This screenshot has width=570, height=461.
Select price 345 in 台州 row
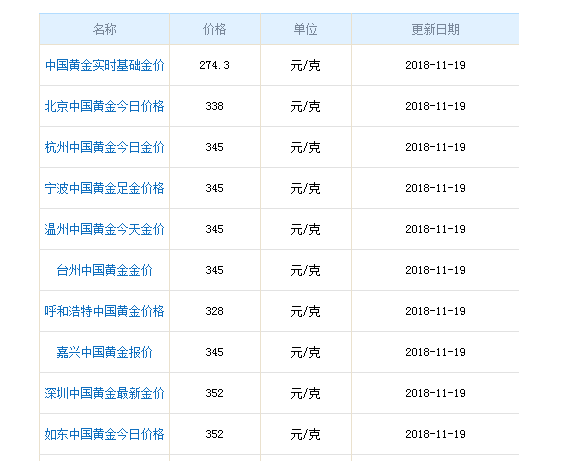coord(214,270)
